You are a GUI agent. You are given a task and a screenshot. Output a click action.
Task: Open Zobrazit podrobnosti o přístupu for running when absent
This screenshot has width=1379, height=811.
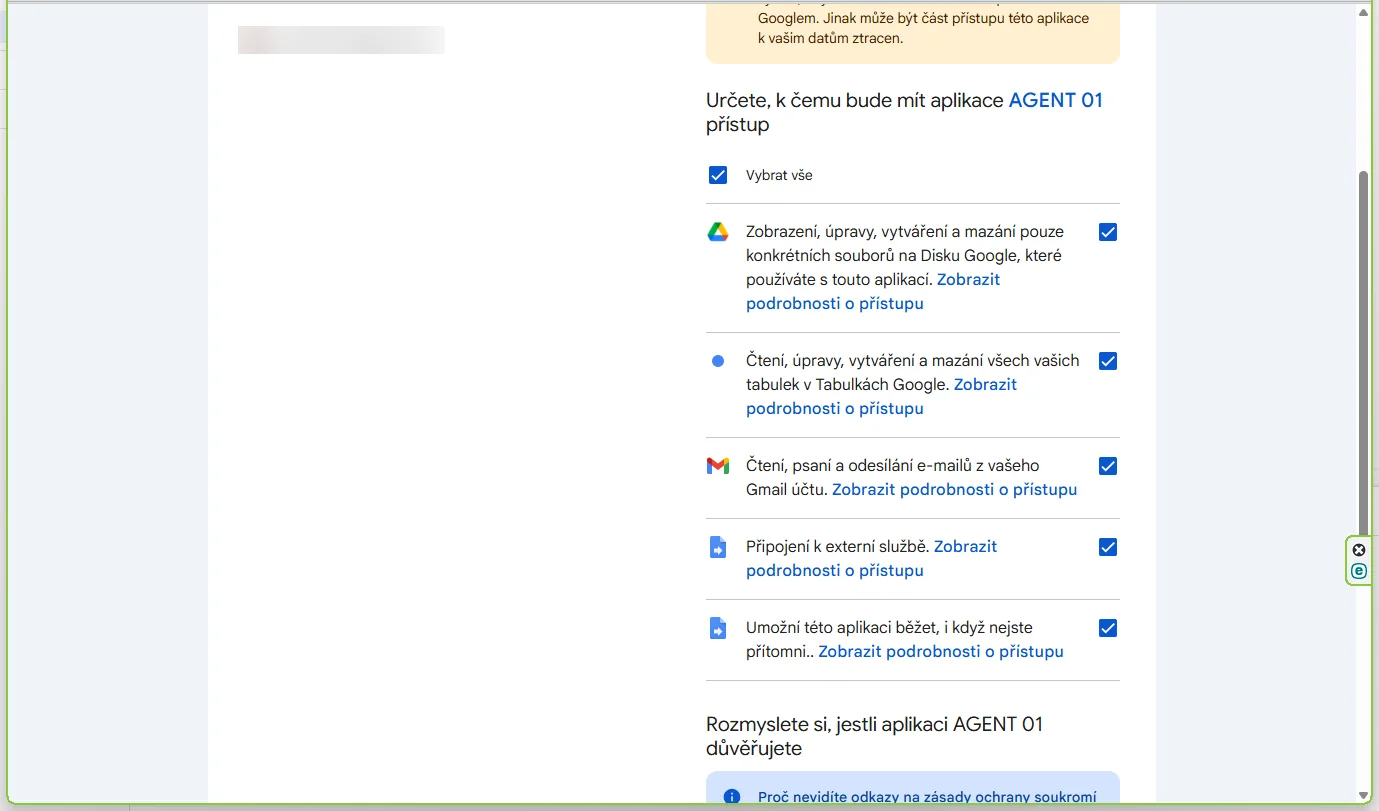click(x=941, y=652)
